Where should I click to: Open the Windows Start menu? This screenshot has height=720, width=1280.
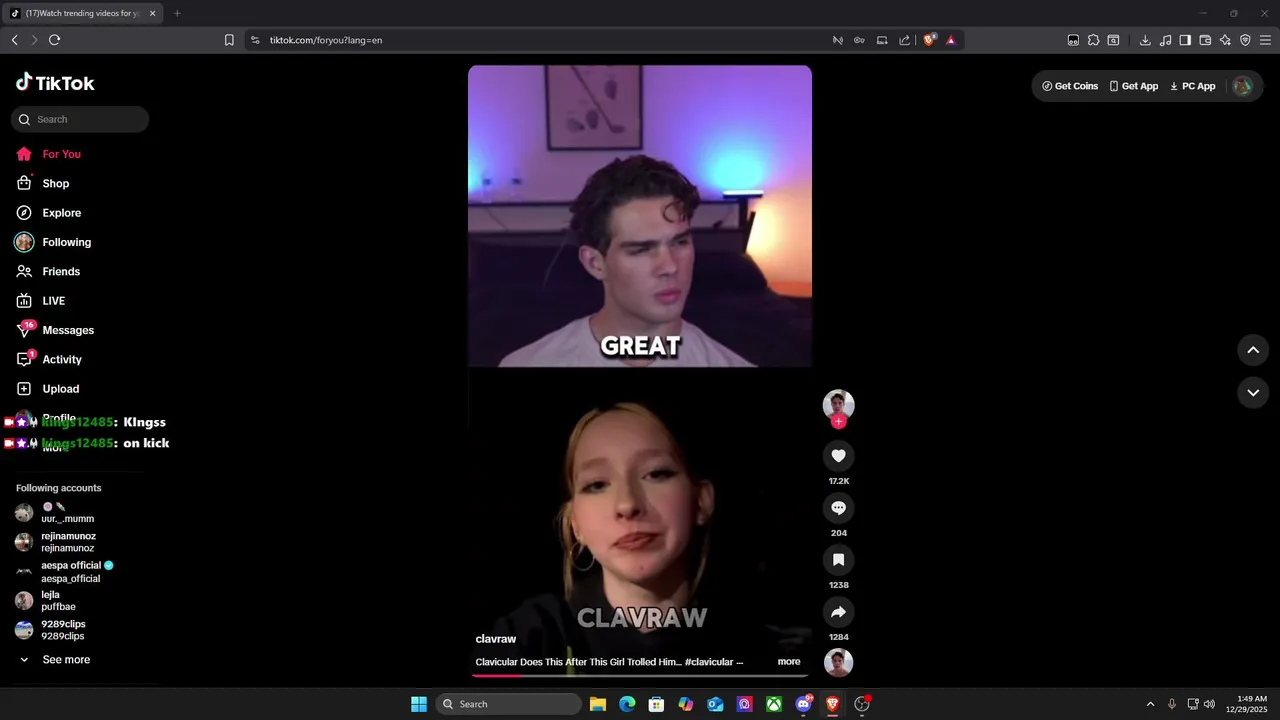pyautogui.click(x=419, y=704)
